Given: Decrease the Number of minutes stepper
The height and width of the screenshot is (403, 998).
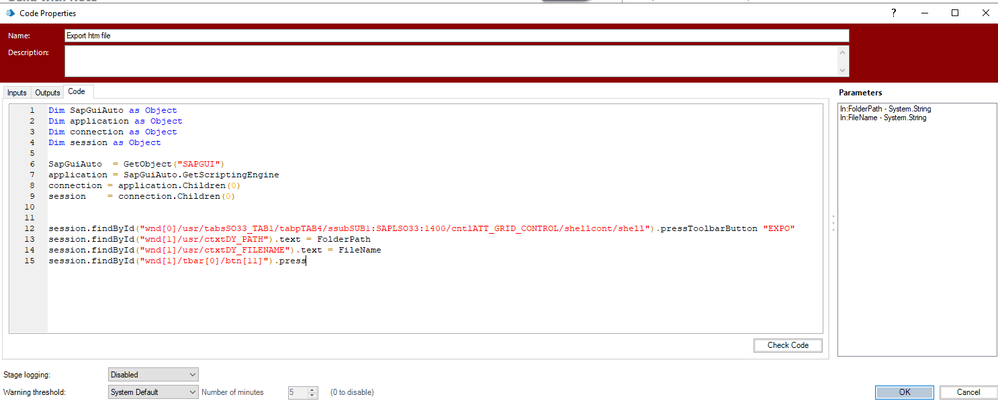Looking at the screenshot, I should click(313, 395).
